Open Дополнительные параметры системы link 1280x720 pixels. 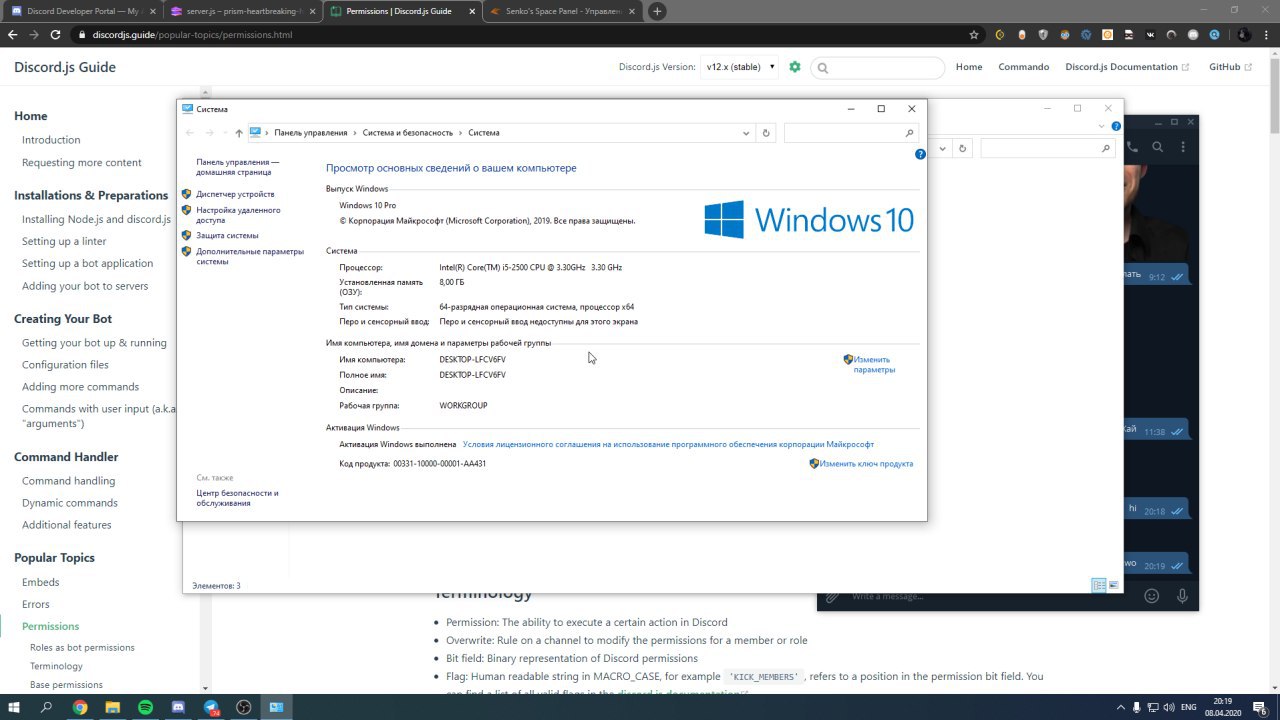[249, 257]
